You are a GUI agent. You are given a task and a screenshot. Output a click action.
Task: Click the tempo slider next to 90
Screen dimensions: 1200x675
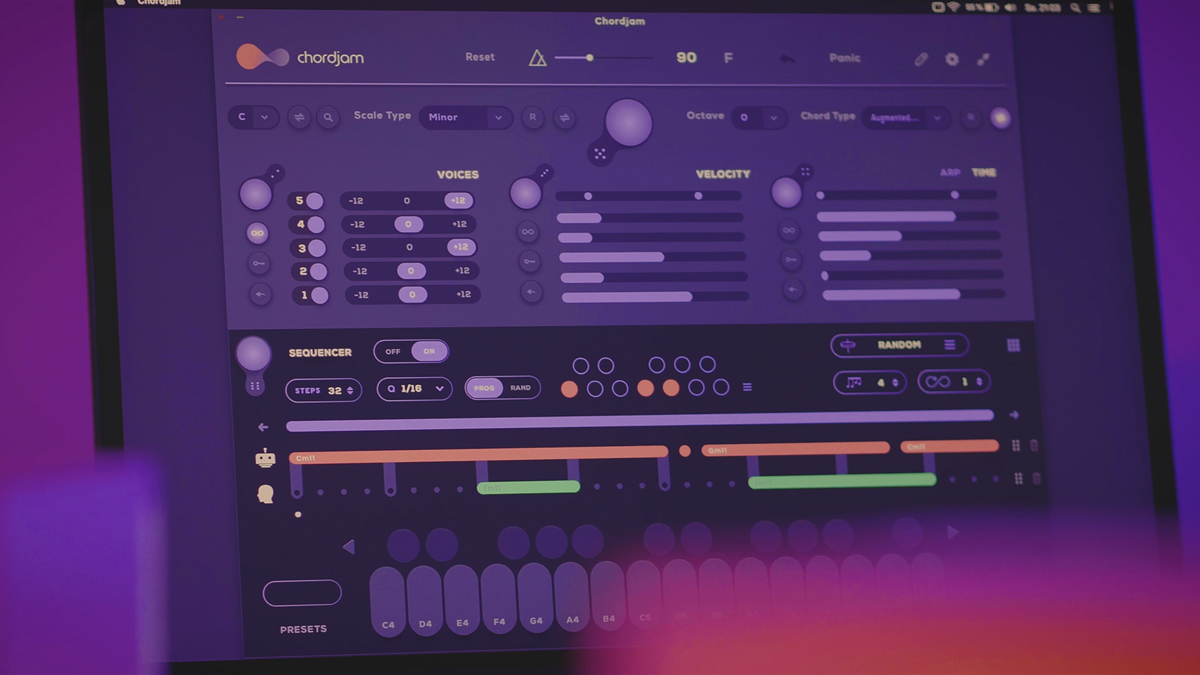point(604,58)
